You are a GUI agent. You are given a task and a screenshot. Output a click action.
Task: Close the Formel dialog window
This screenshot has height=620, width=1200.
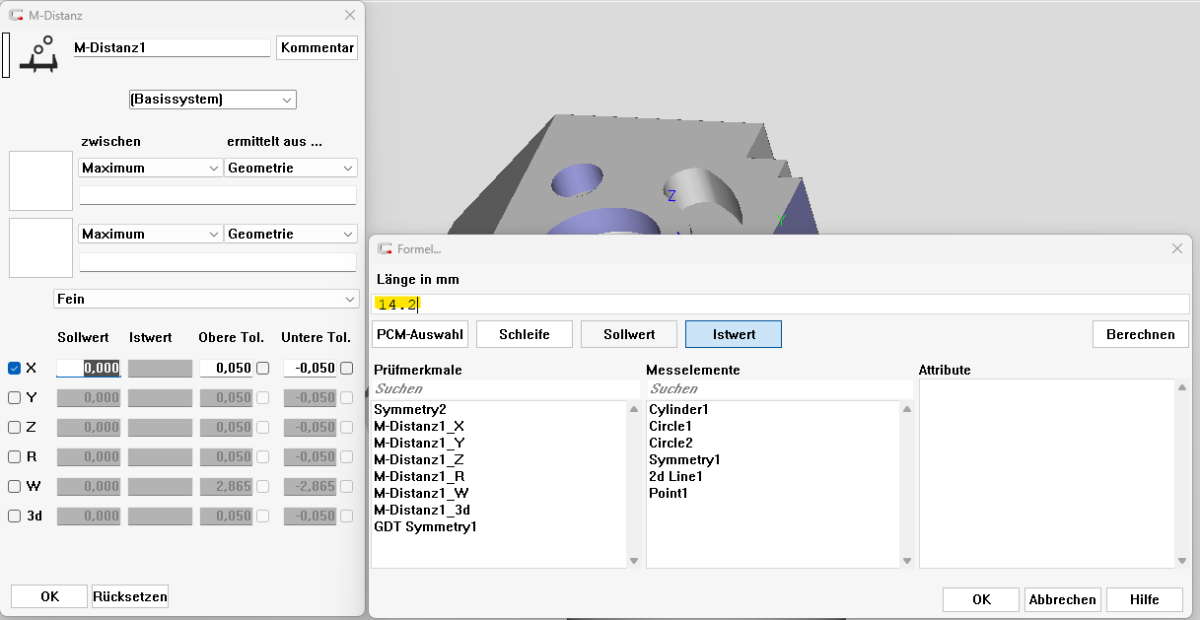tap(1175, 248)
